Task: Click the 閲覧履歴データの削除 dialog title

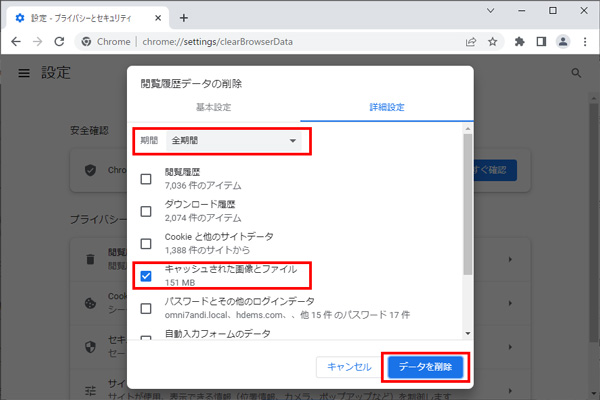Action: click(191, 83)
